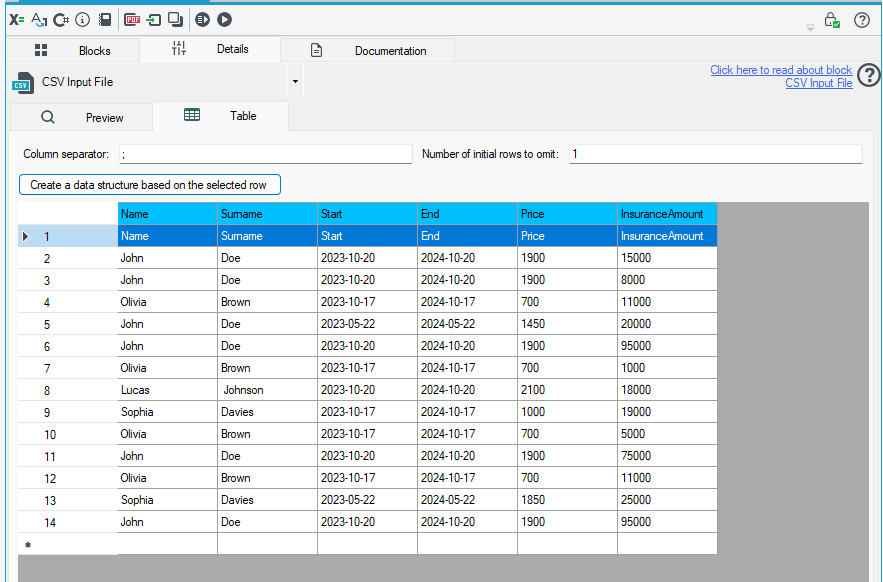
Task: Click the padlock icon with green check
Action: tap(832, 20)
